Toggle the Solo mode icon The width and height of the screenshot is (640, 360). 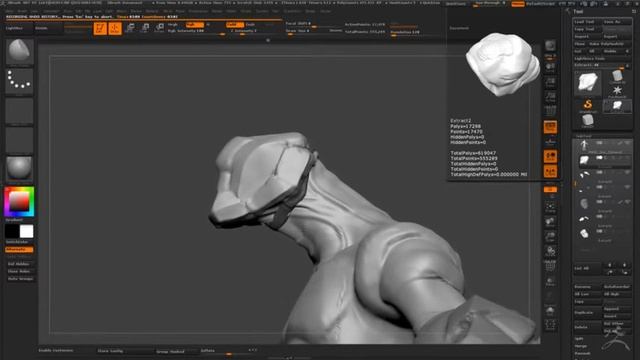click(x=550, y=311)
